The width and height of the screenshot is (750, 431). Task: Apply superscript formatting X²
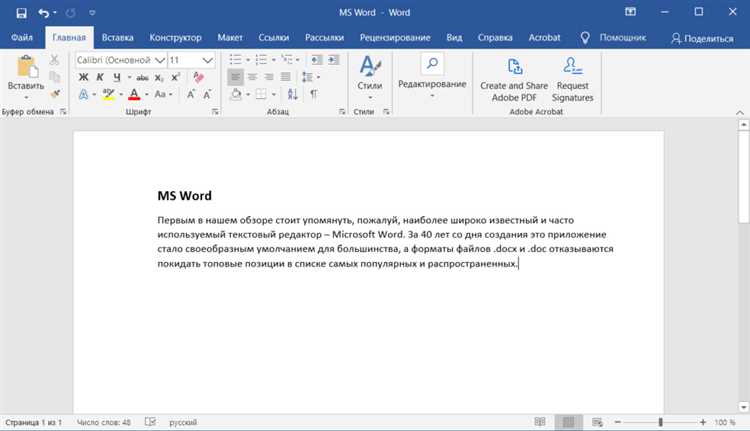tap(176, 77)
